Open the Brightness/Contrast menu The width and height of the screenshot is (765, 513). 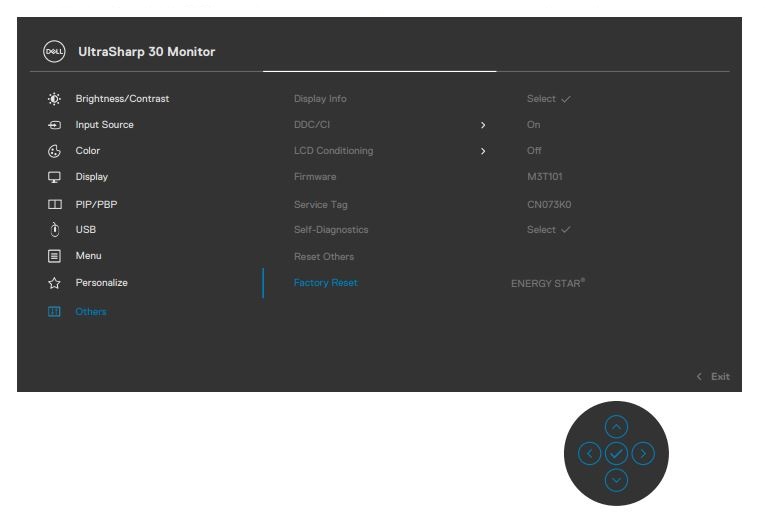122,99
